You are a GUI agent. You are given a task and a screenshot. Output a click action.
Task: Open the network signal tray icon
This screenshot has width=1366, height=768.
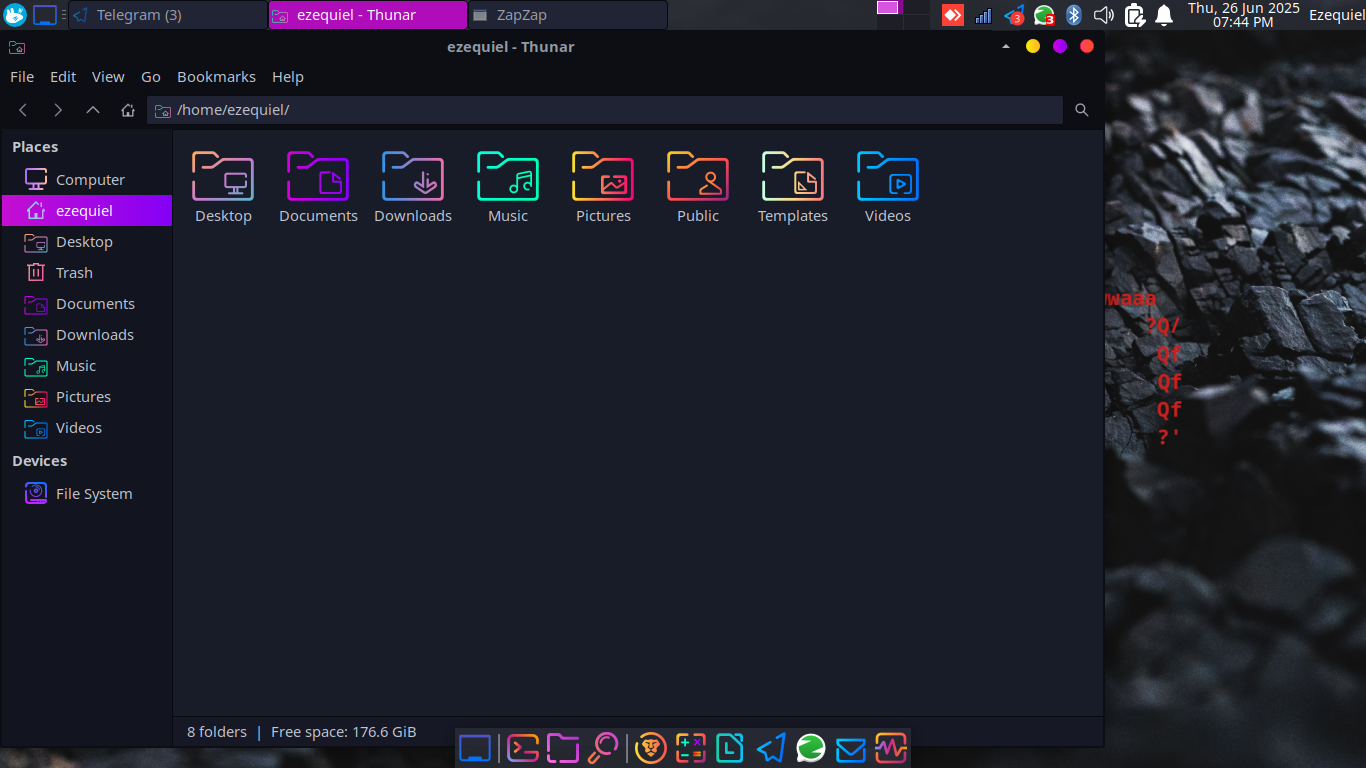(x=983, y=15)
